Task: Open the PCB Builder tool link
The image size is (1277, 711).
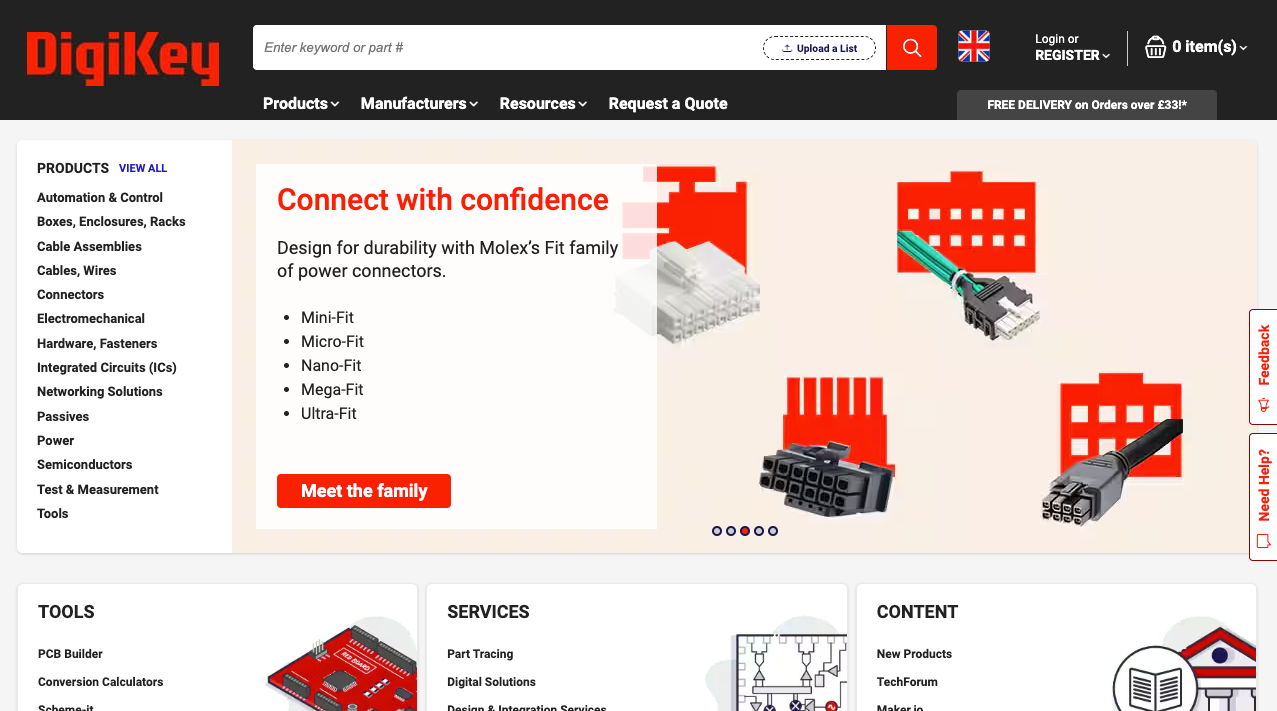Action: [x=70, y=654]
